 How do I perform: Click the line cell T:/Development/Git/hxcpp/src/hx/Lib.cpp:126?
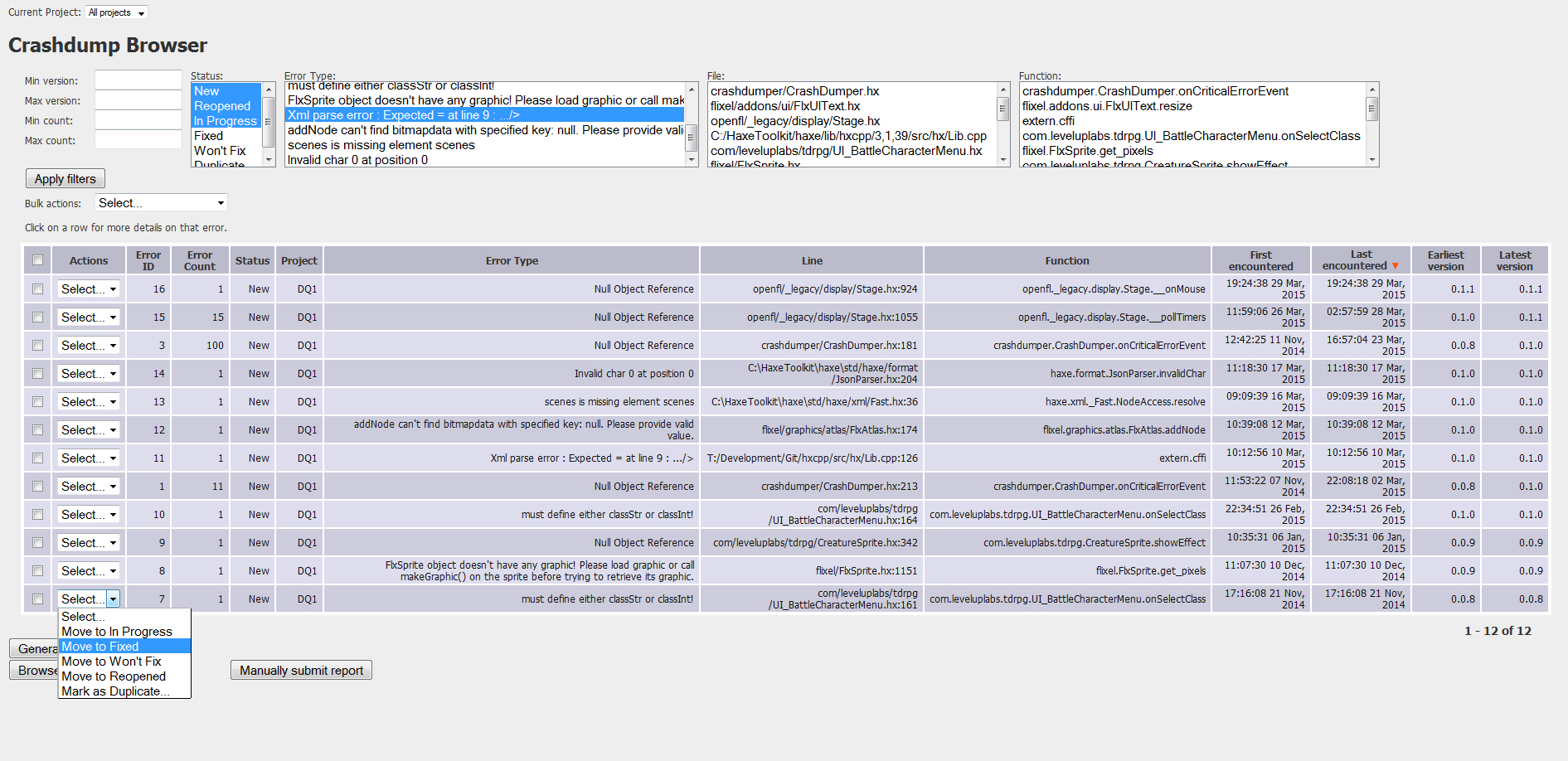pos(813,458)
